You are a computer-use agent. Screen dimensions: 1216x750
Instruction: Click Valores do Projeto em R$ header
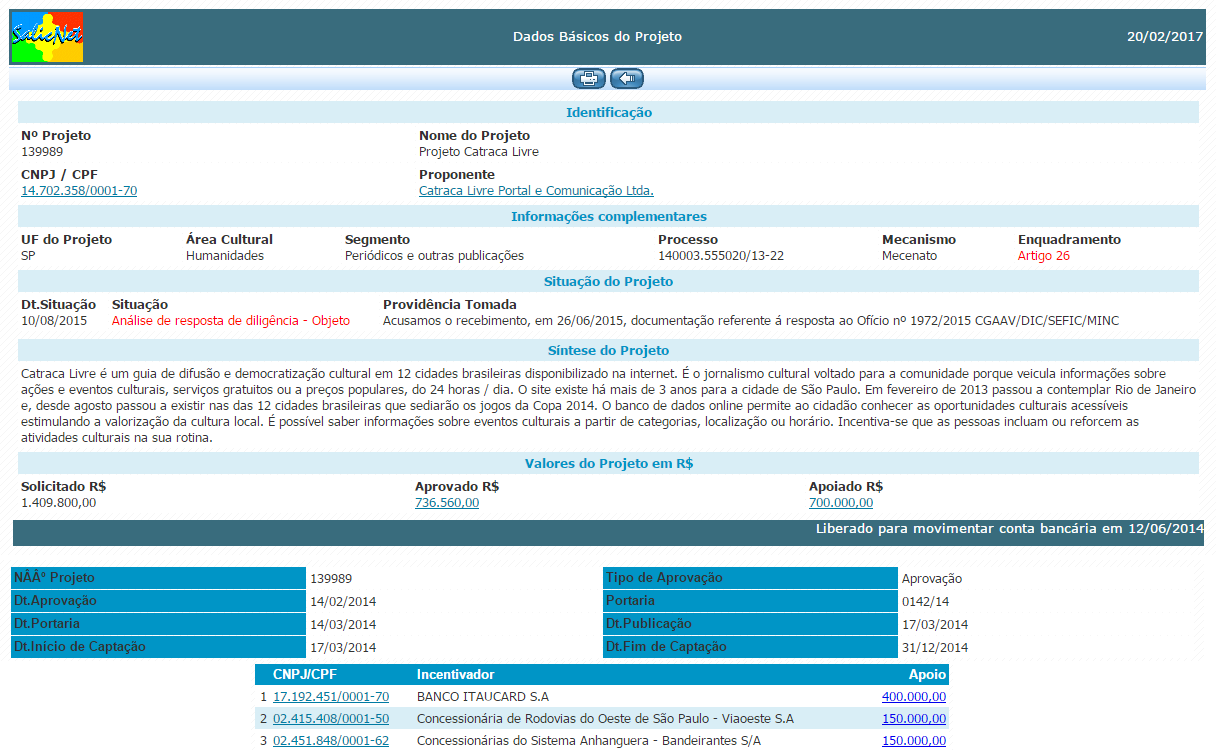click(x=609, y=463)
